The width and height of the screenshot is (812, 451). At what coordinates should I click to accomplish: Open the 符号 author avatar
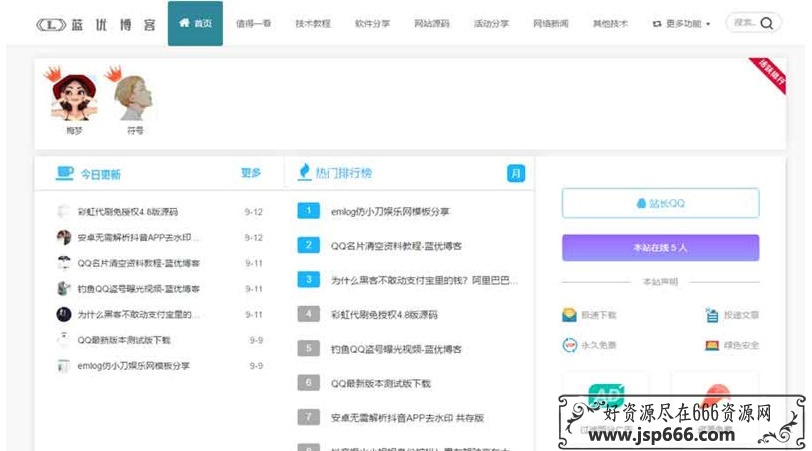click(133, 97)
